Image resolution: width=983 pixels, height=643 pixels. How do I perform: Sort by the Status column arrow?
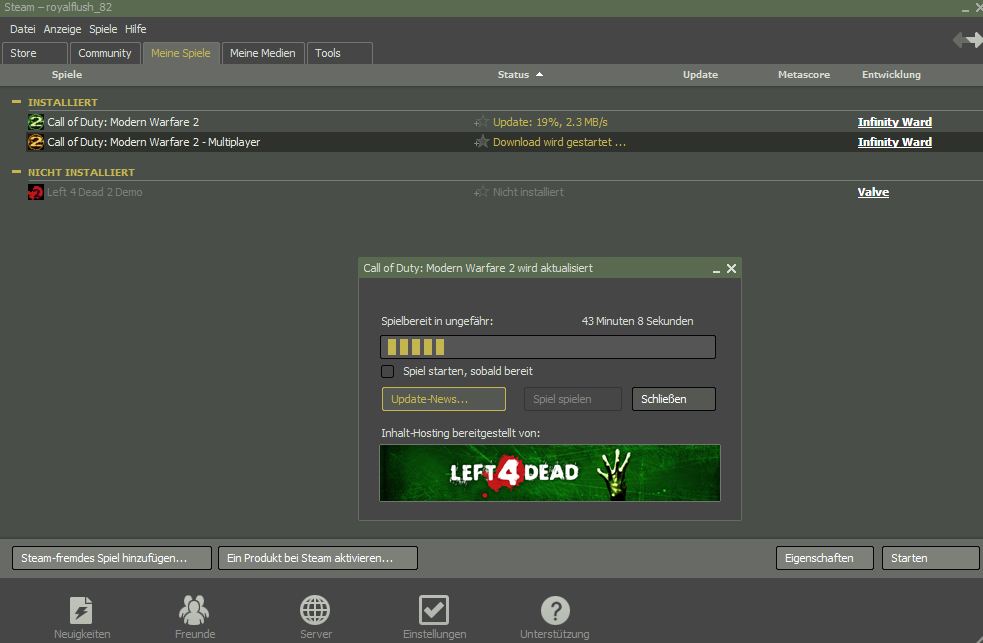tap(539, 74)
